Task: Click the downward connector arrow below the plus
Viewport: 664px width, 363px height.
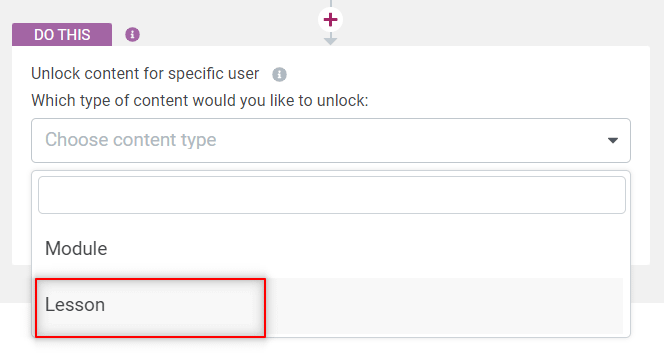Action: (330, 40)
